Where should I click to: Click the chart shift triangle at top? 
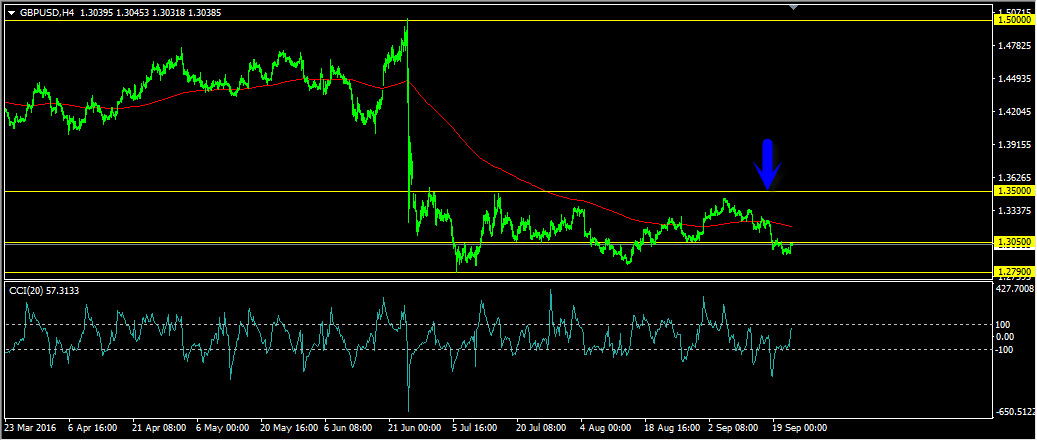794,7
